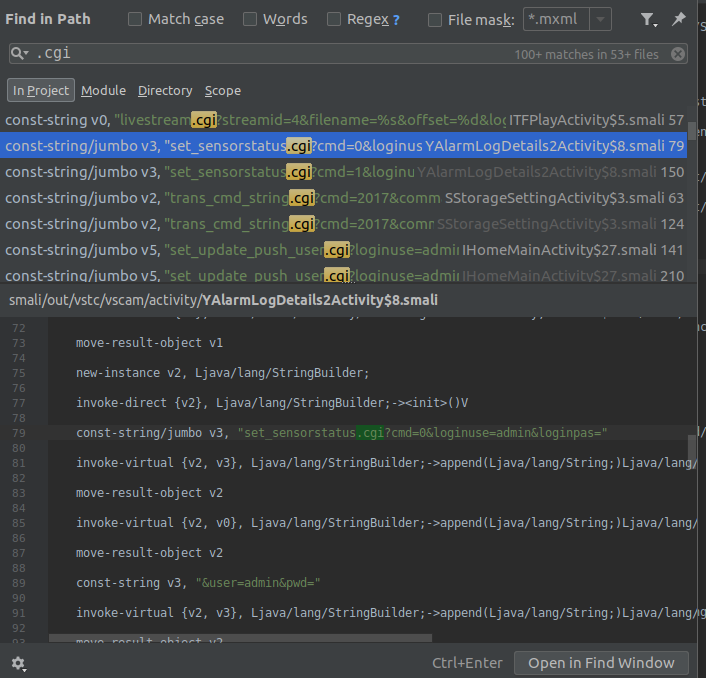Select result SStorageSettingActivity$3.smali 63

(344, 198)
